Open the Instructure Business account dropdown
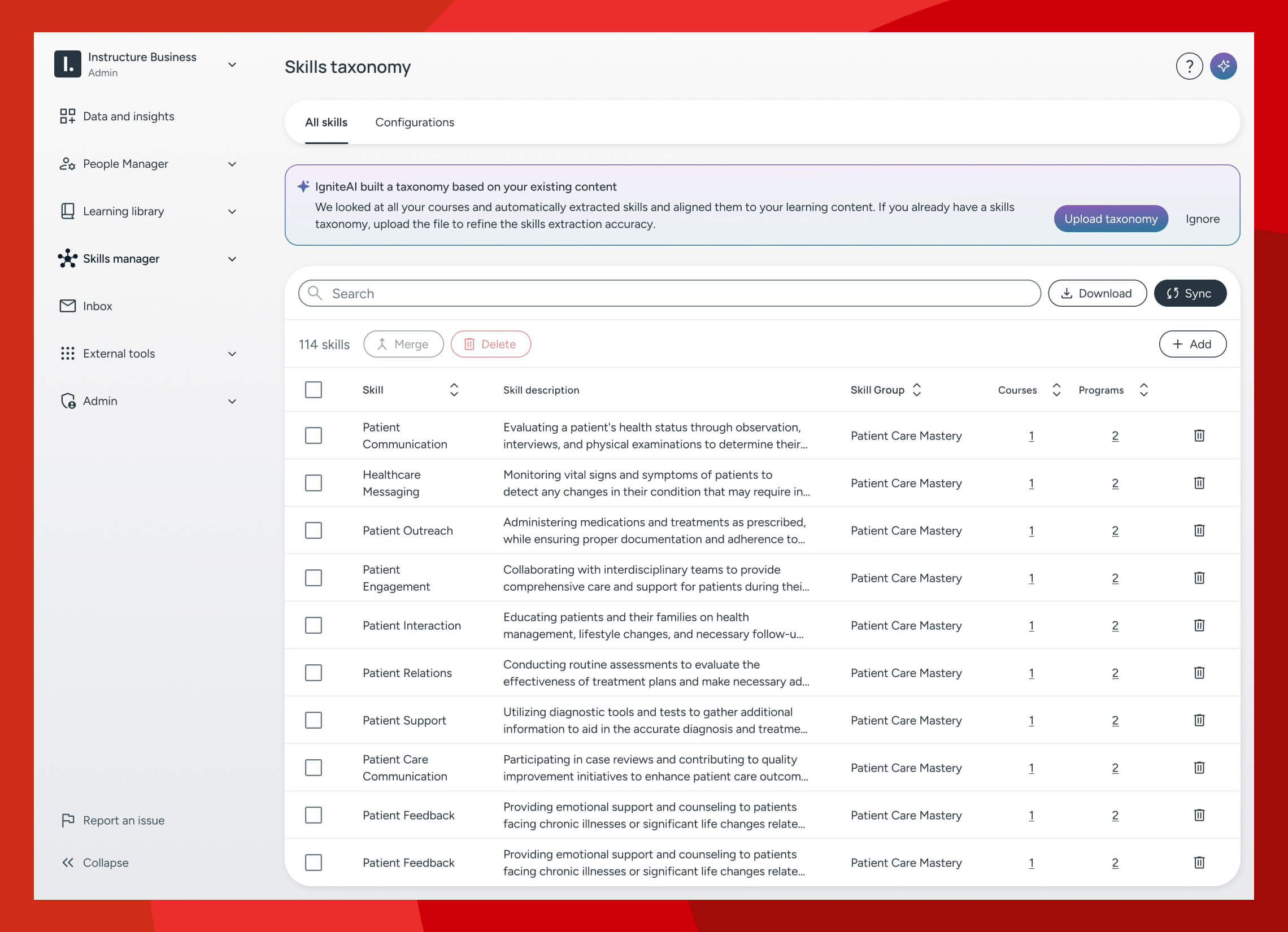The width and height of the screenshot is (1288, 932). coord(232,65)
